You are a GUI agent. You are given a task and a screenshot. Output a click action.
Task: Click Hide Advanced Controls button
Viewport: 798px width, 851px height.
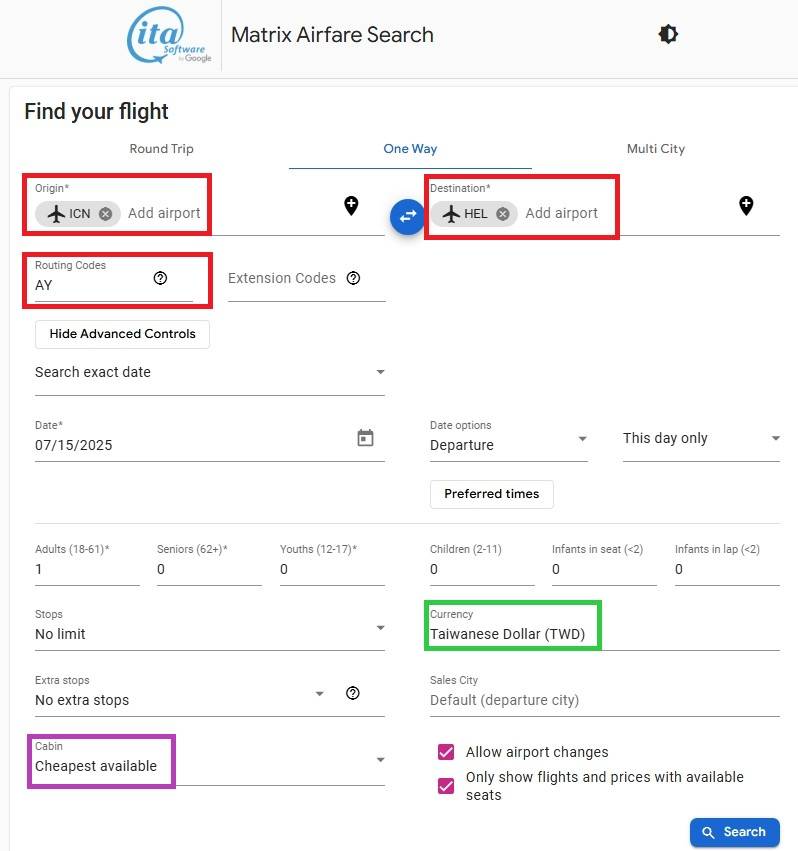tap(122, 334)
